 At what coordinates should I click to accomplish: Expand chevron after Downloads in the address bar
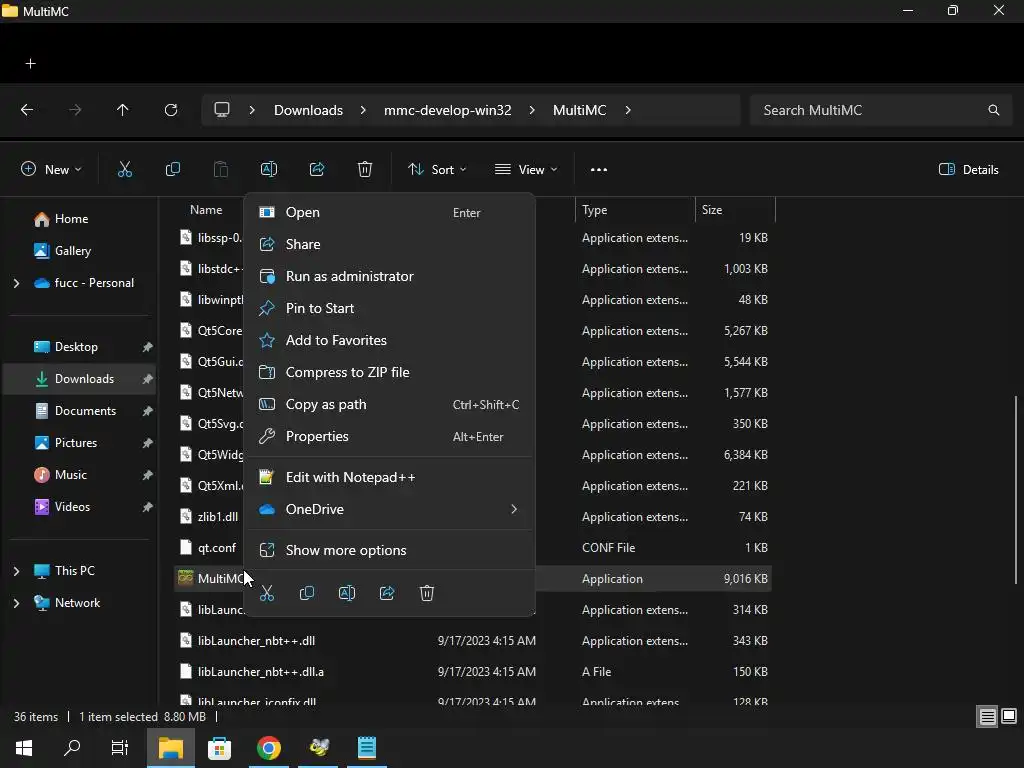pyautogui.click(x=363, y=110)
